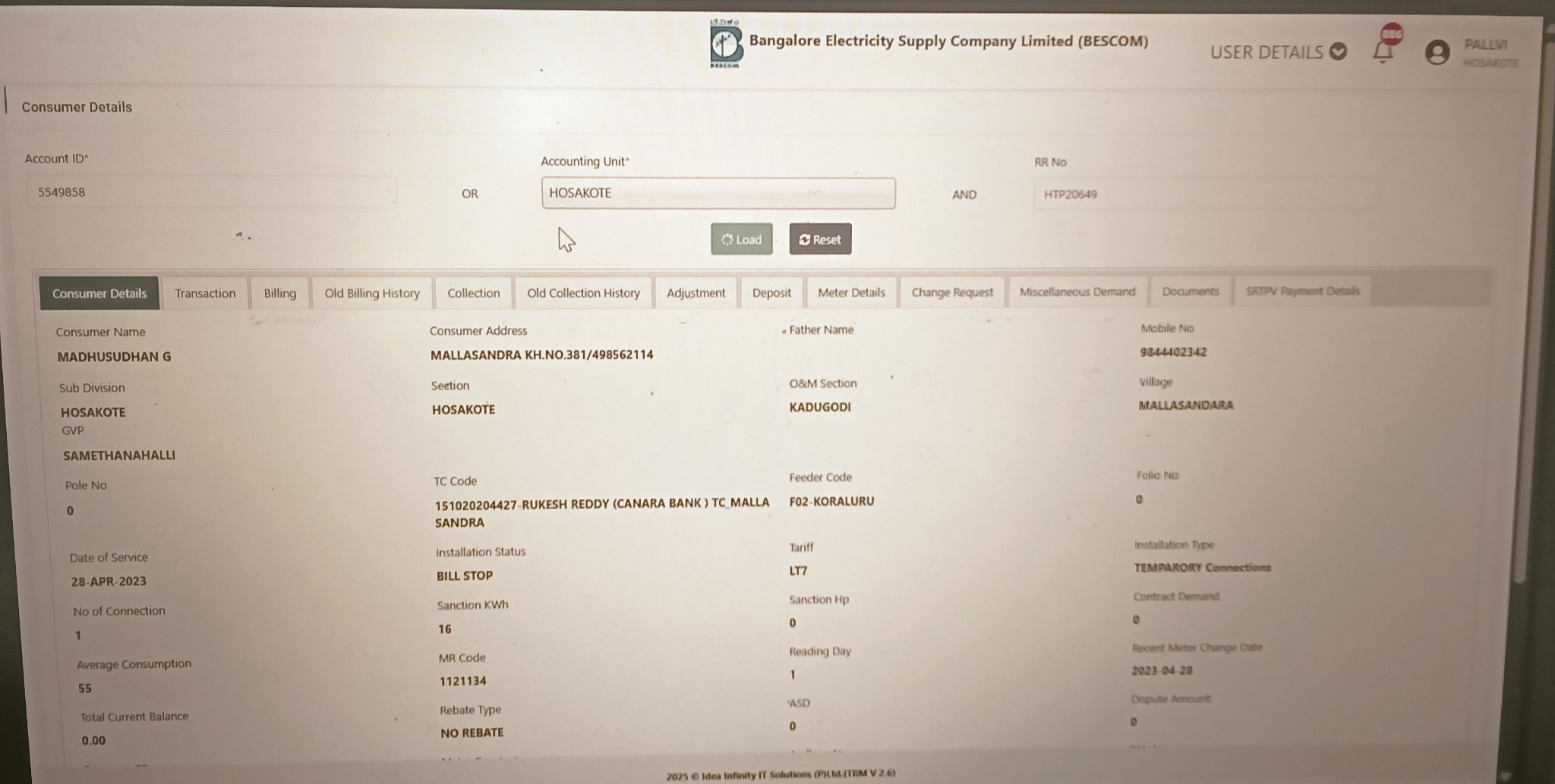The width and height of the screenshot is (1555, 784).
Task: Click rebate type NO REBATE
Action: pyautogui.click(x=472, y=733)
